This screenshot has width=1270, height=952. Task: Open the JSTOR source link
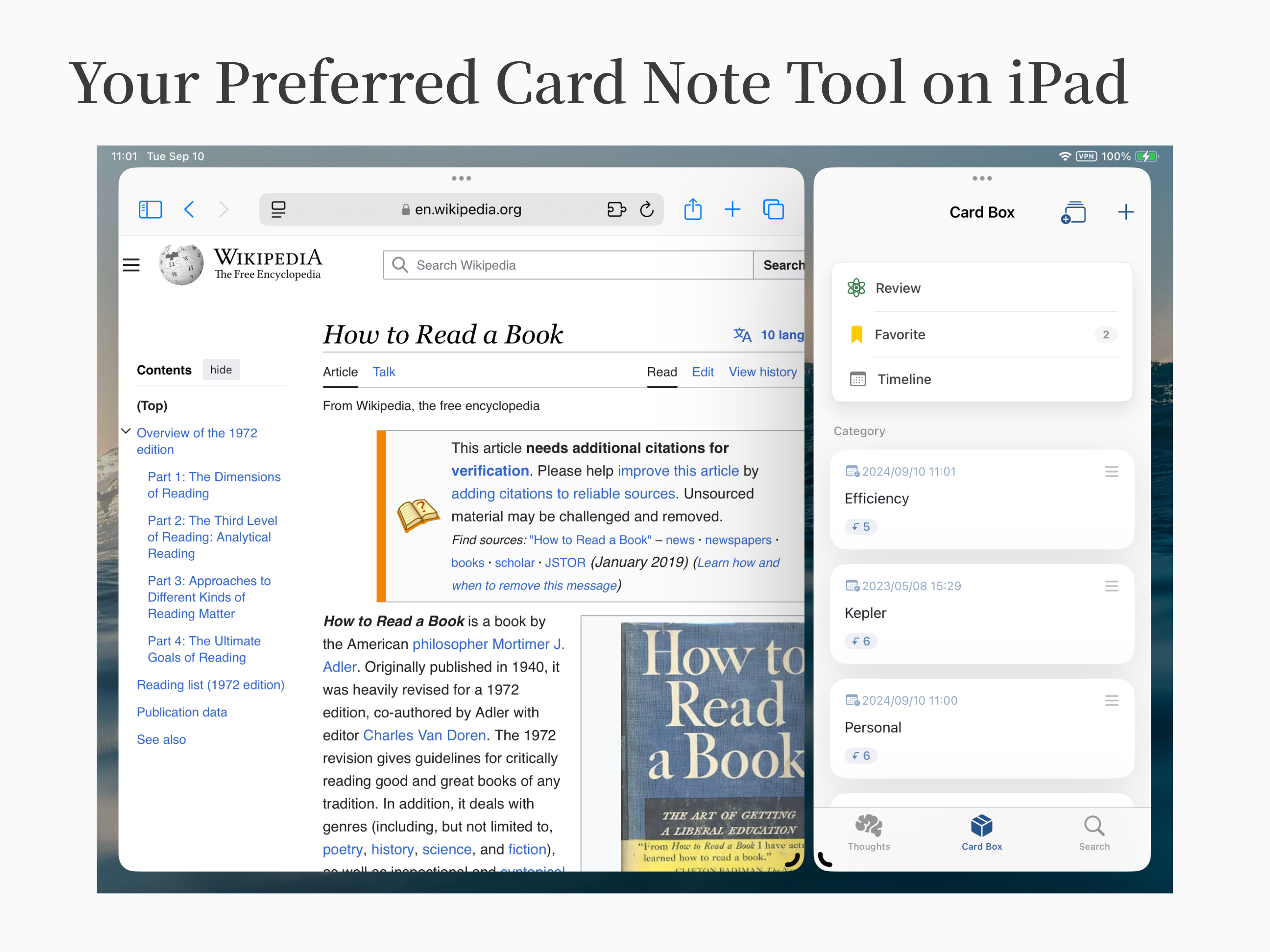[565, 563]
